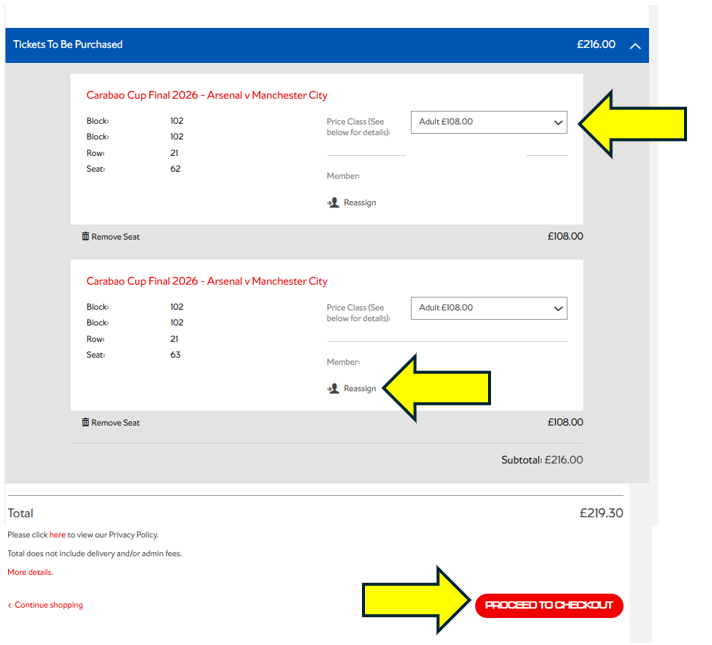Click the second Carabao Cup Final 2026 title
The width and height of the screenshot is (712, 645).
point(207,281)
